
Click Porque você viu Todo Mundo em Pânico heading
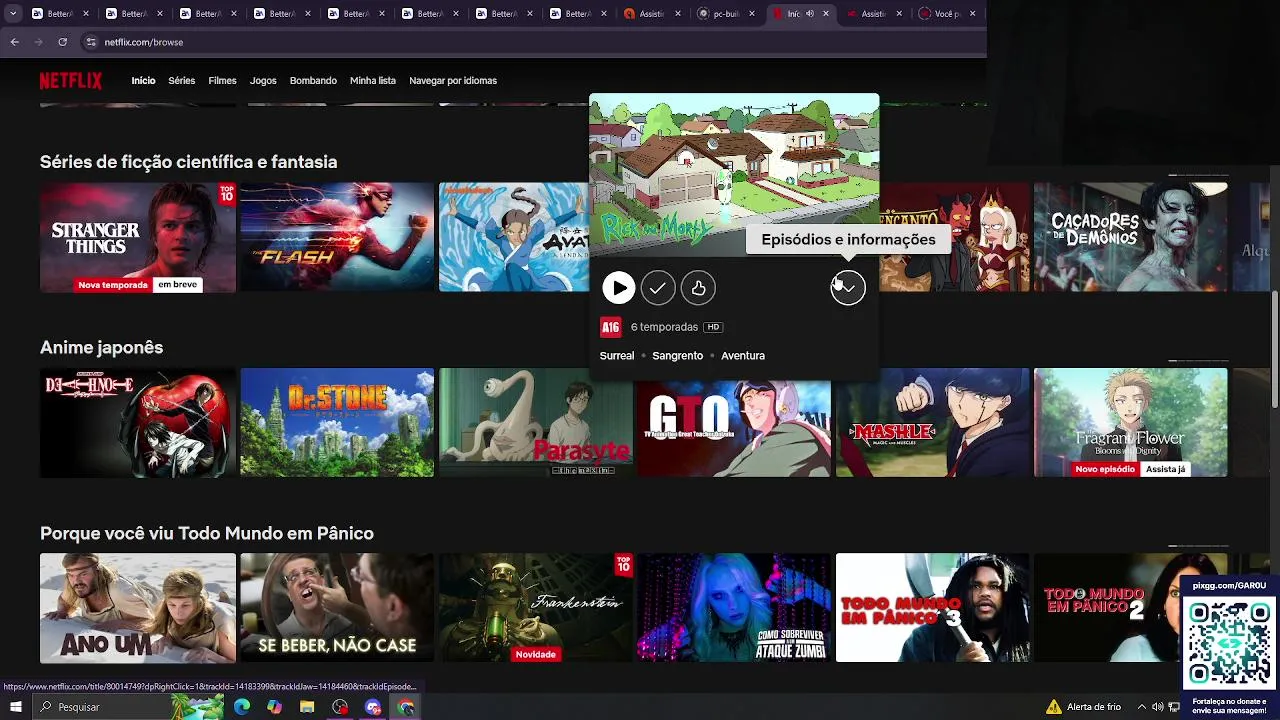207,534
